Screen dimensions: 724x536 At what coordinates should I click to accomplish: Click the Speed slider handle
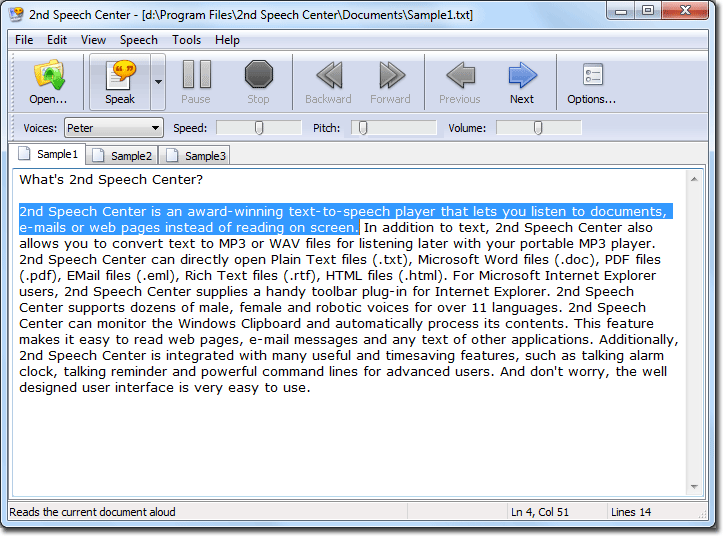tap(259, 128)
